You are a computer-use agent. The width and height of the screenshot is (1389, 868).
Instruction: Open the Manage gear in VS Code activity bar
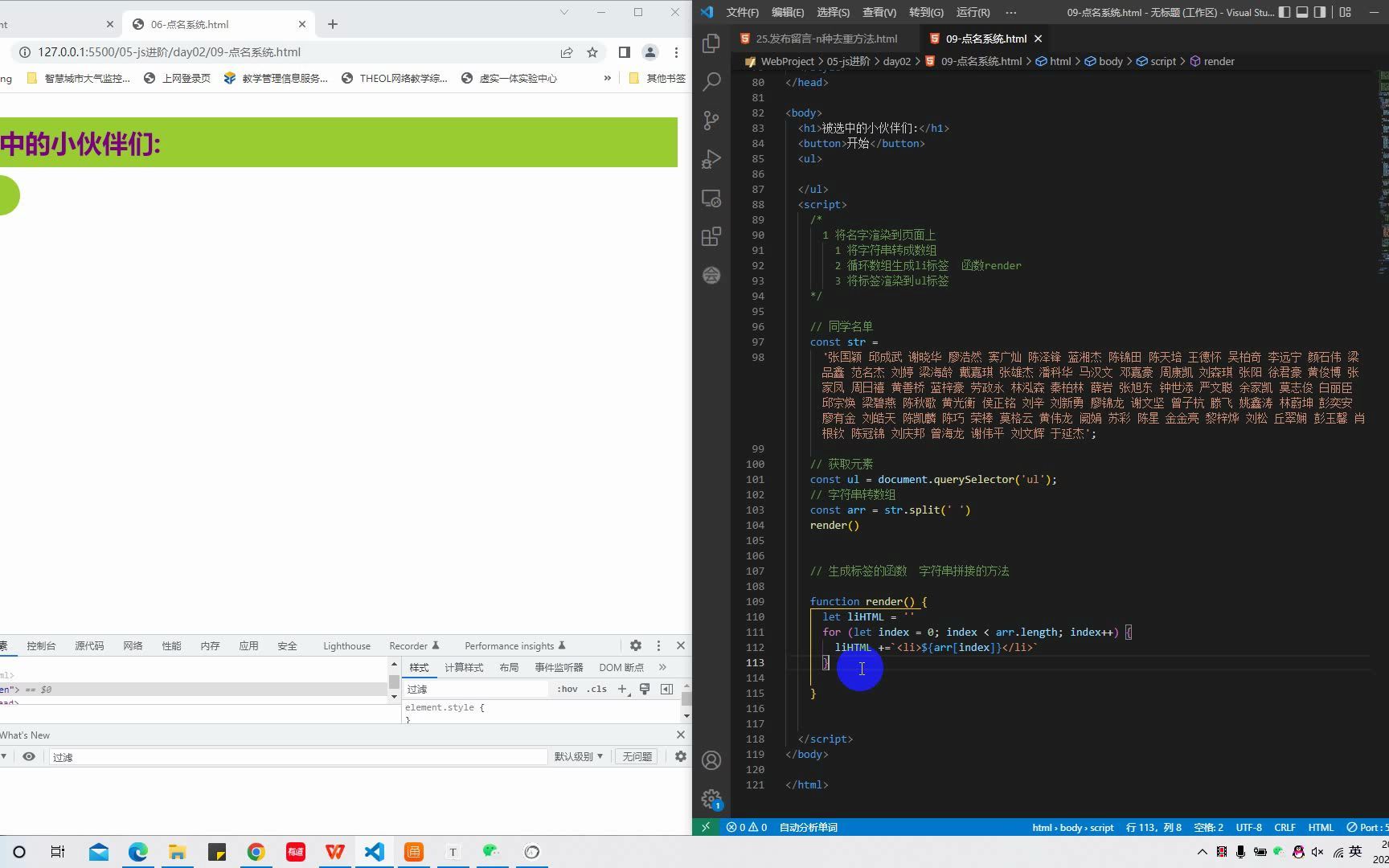[711, 799]
